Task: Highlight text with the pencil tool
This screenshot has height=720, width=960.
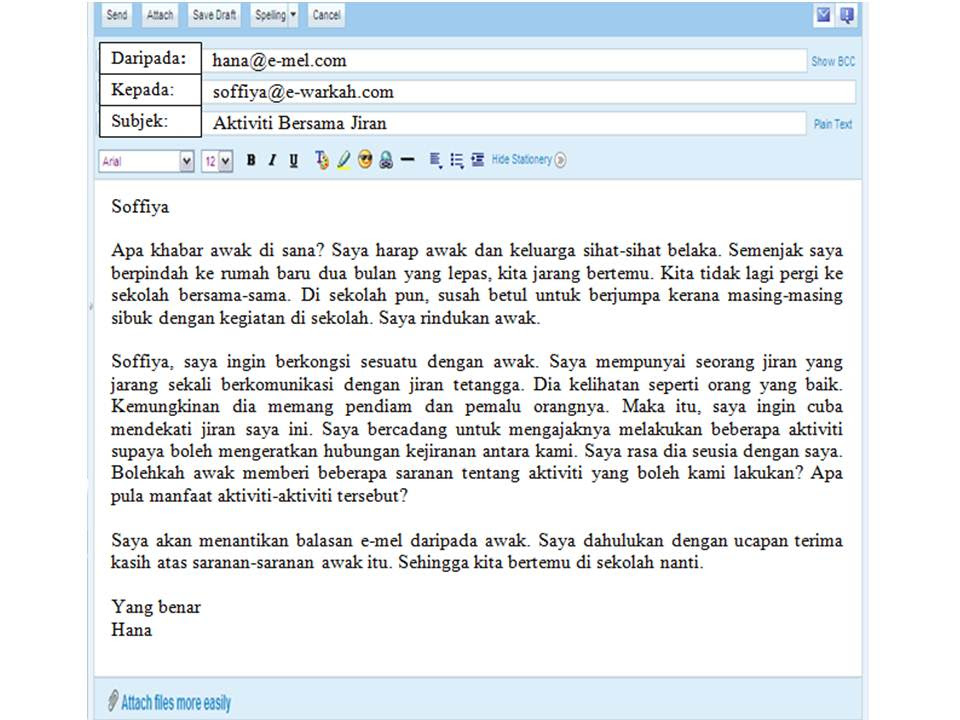Action: point(342,160)
